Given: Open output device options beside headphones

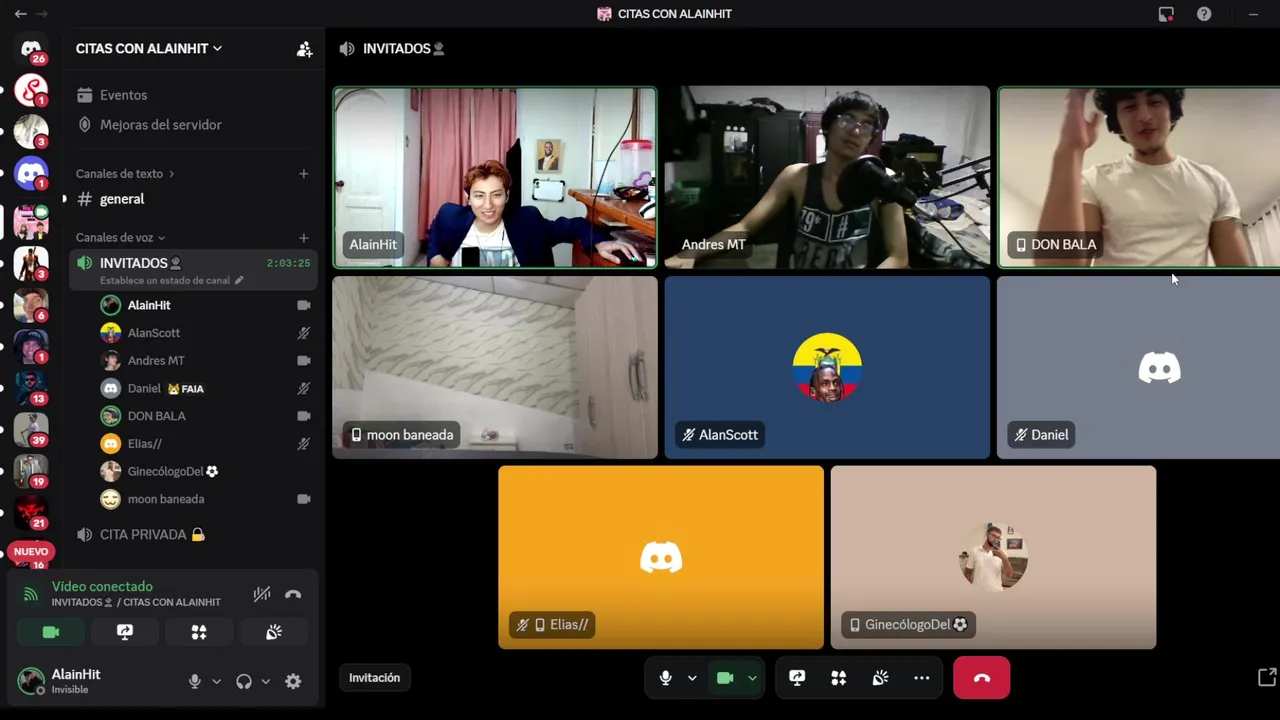Looking at the screenshot, I should click(x=265, y=682).
